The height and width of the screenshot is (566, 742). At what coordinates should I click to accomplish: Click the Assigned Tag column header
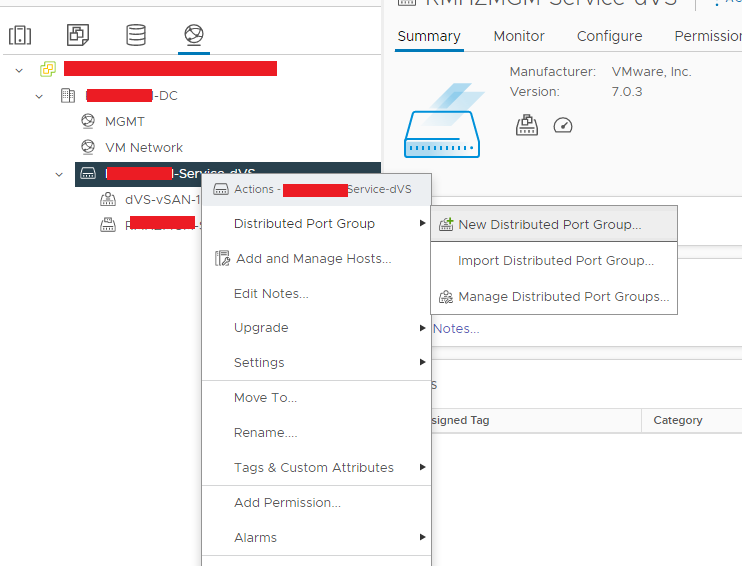click(x=460, y=420)
